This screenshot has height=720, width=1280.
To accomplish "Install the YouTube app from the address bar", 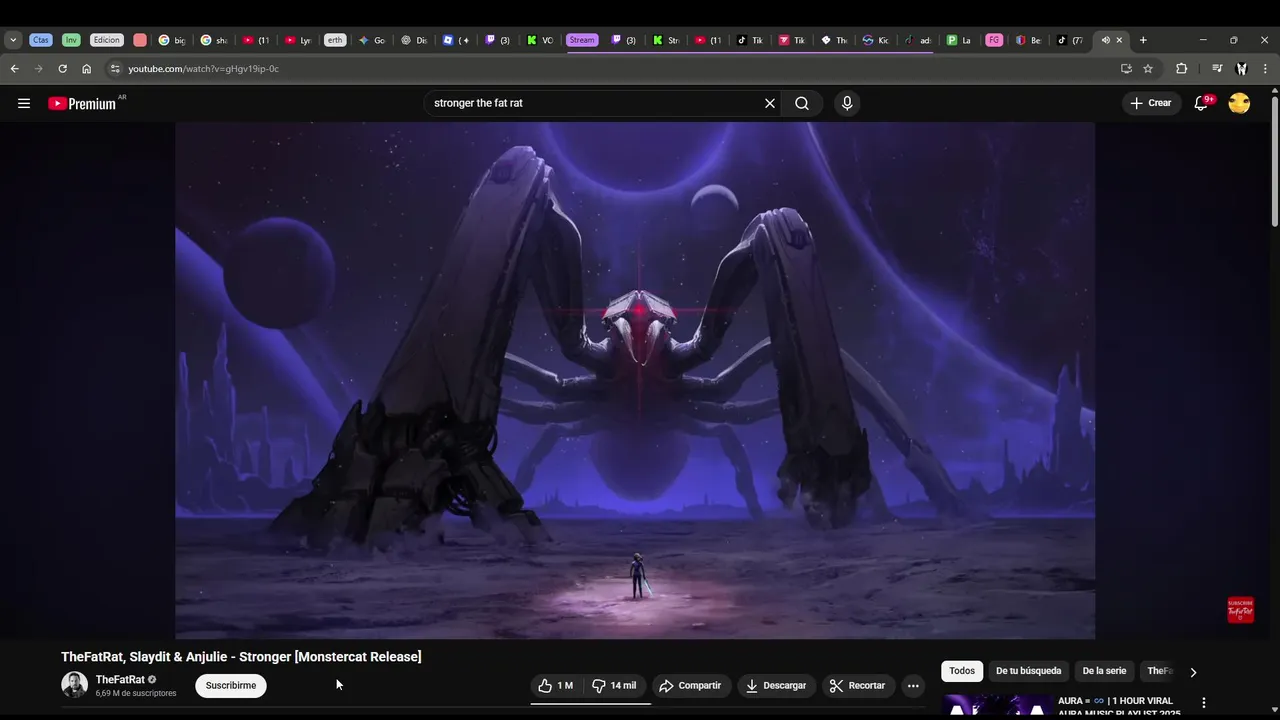I will 1126,69.
